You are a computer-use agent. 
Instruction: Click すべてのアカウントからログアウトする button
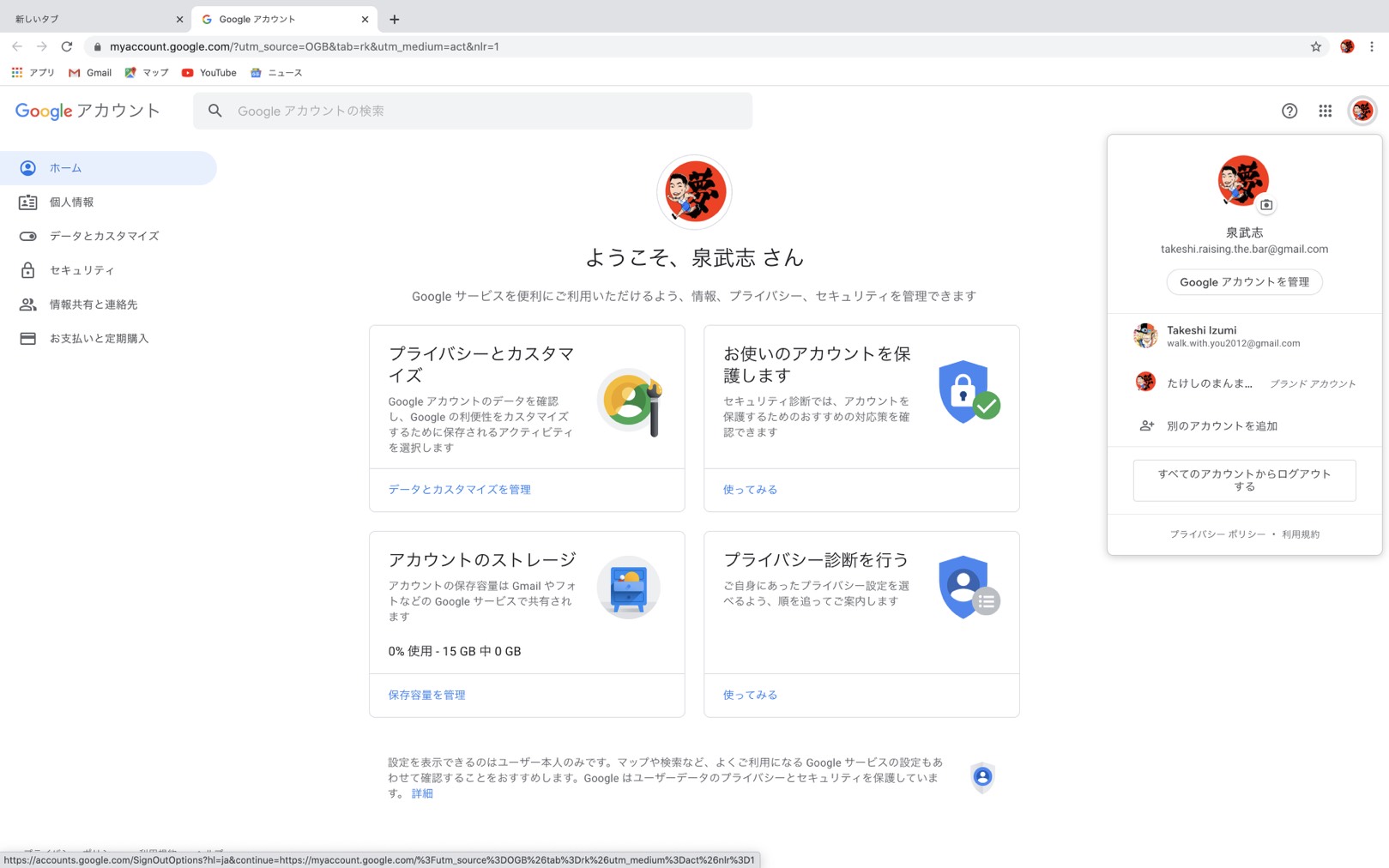pyautogui.click(x=1244, y=480)
